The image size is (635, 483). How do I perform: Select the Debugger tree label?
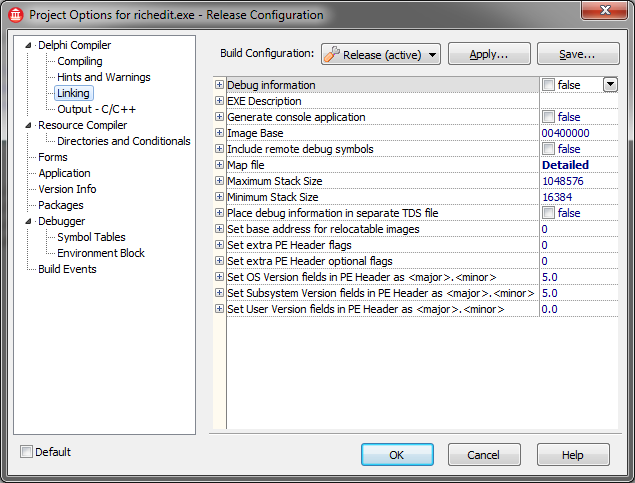(62, 221)
